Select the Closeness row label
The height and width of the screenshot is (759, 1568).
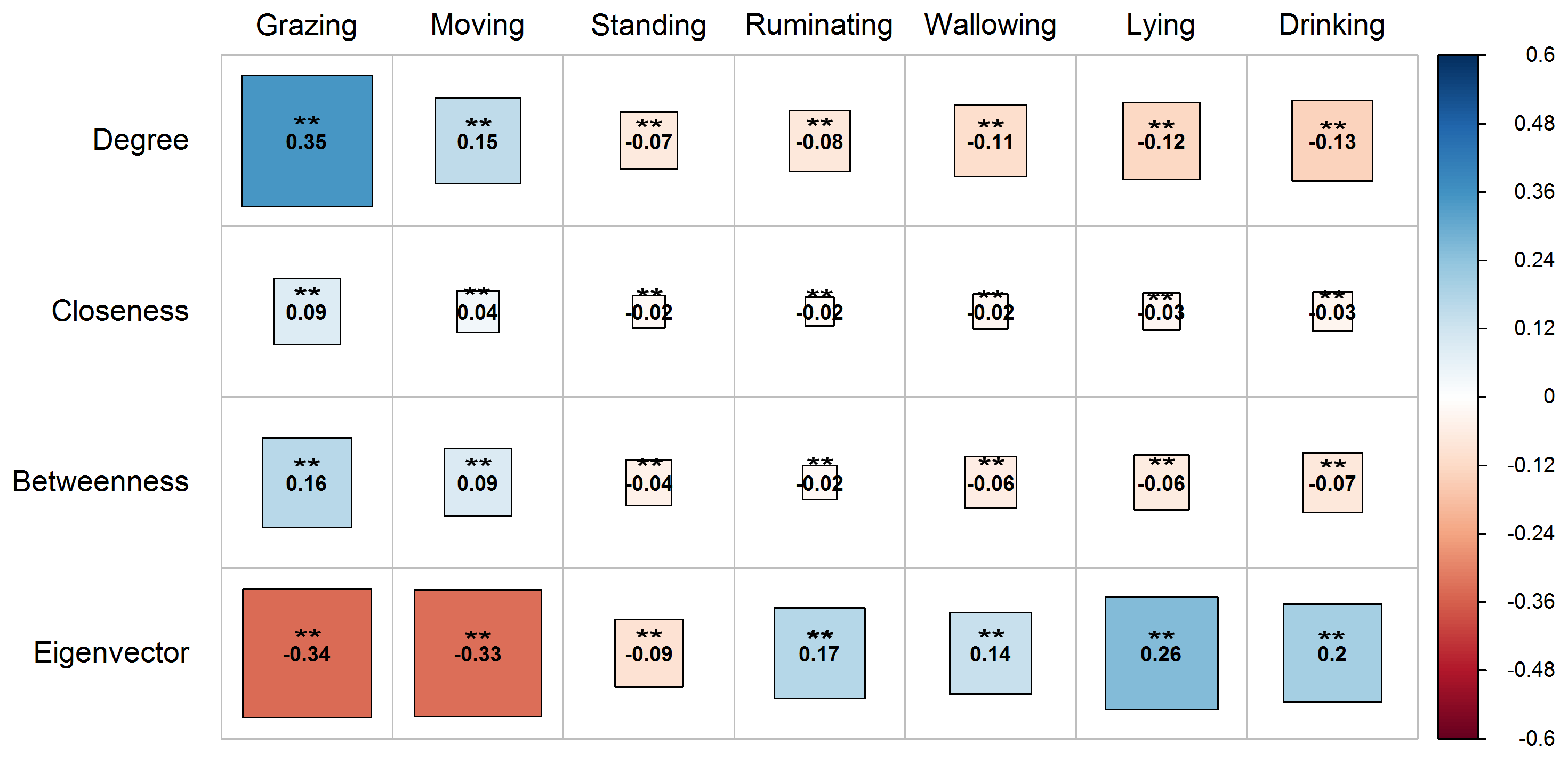120,311
